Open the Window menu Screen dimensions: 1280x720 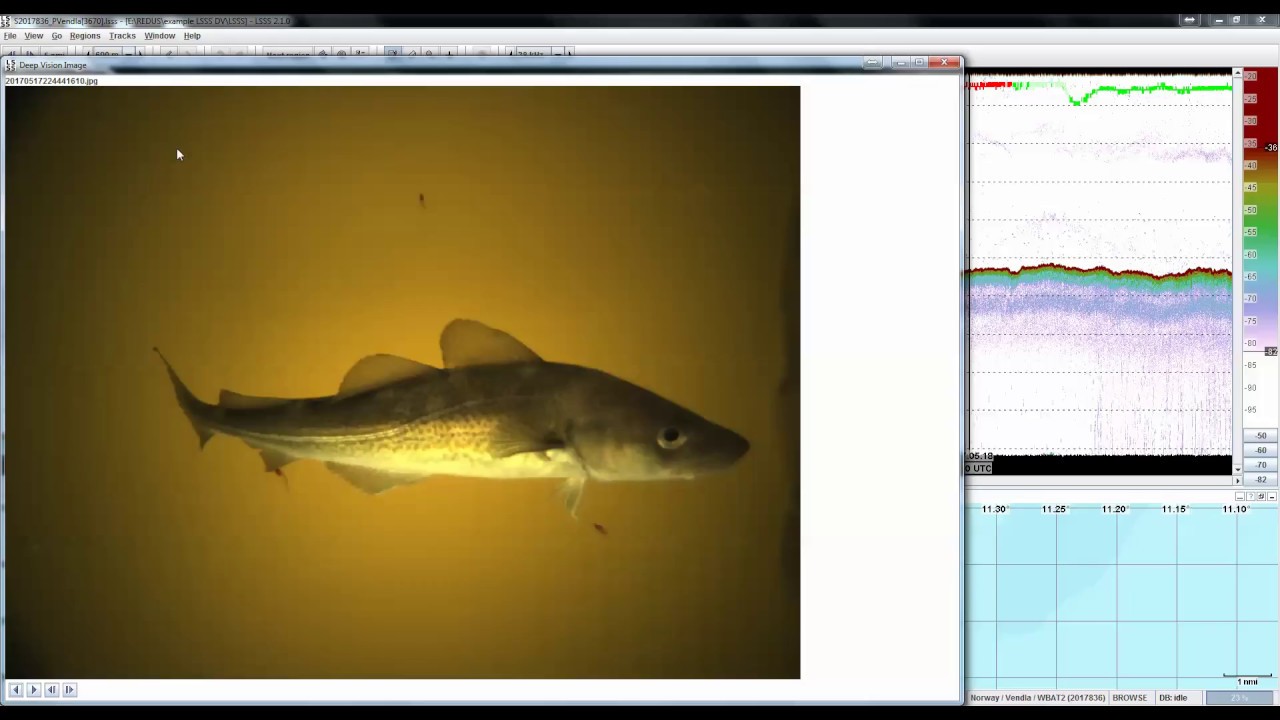point(160,36)
